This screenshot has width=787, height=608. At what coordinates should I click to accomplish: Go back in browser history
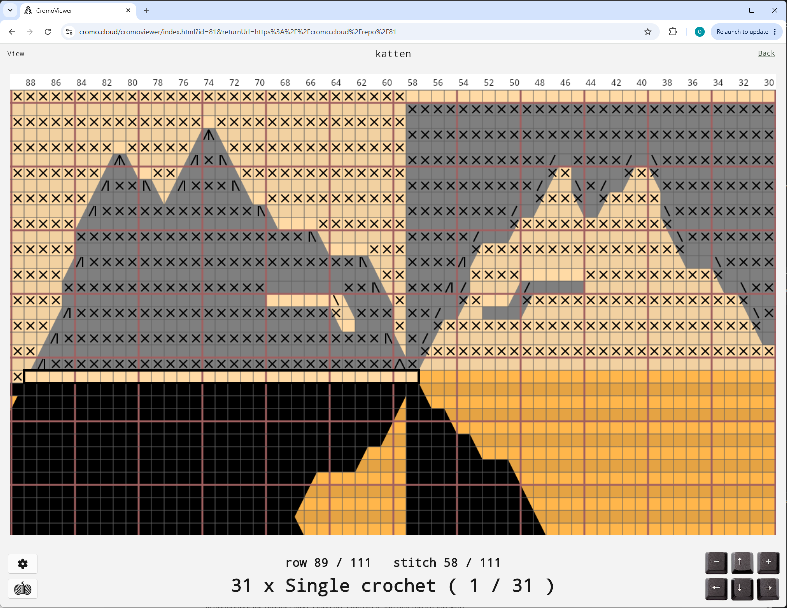pyautogui.click(x=12, y=32)
